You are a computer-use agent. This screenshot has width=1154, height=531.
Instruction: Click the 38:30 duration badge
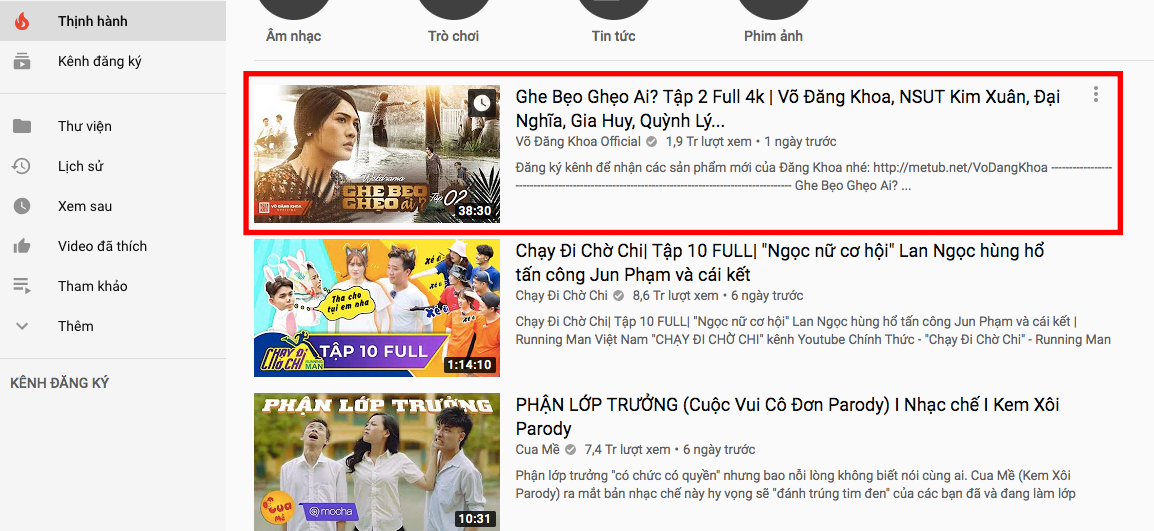475,211
